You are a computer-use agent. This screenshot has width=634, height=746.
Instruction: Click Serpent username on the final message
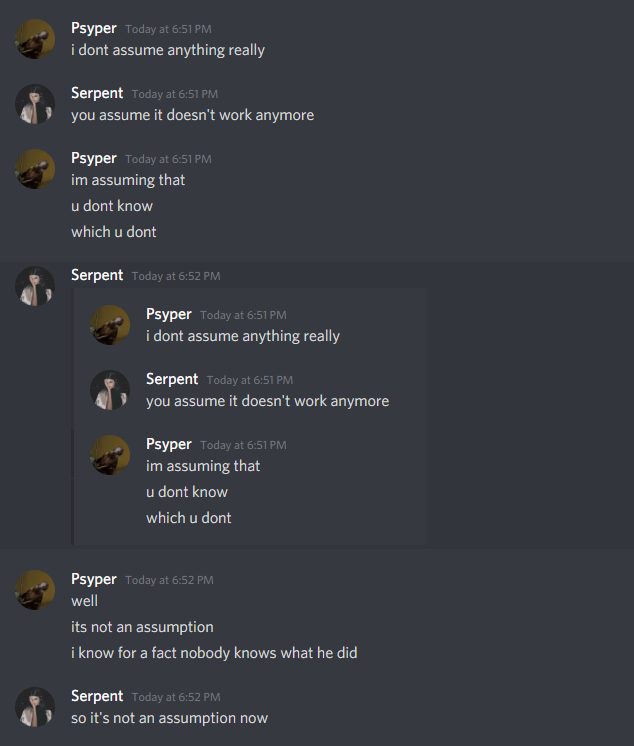97,696
